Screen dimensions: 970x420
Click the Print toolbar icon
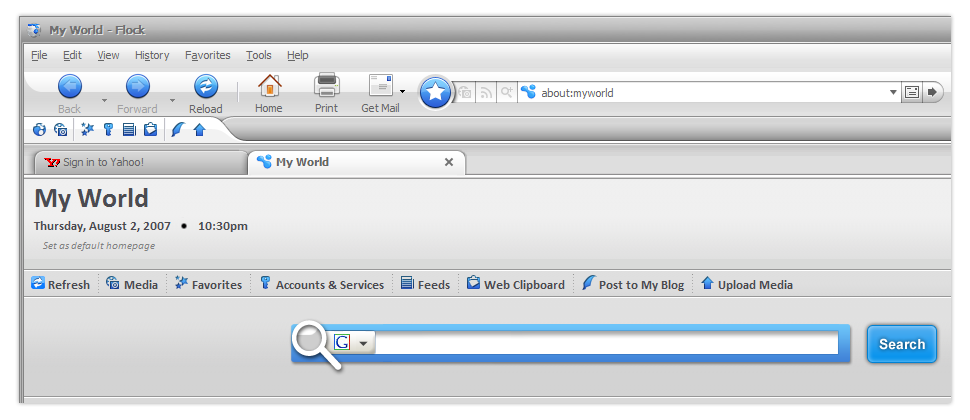coord(326,85)
